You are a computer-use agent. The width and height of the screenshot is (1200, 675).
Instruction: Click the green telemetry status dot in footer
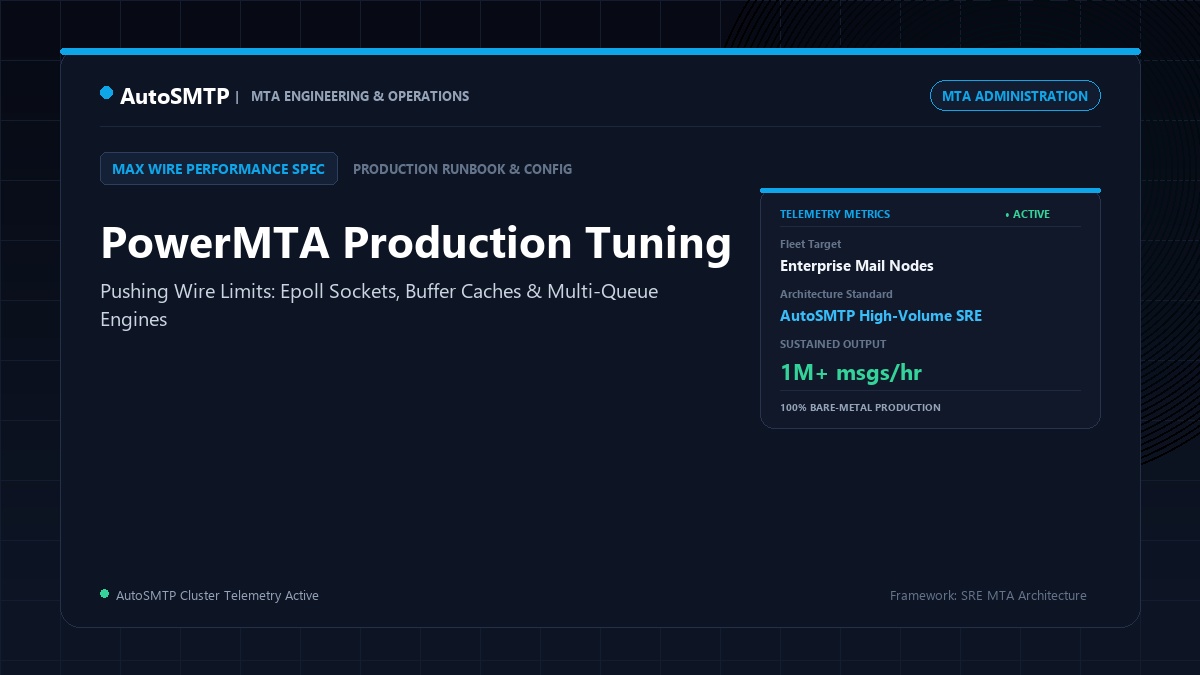point(104,594)
